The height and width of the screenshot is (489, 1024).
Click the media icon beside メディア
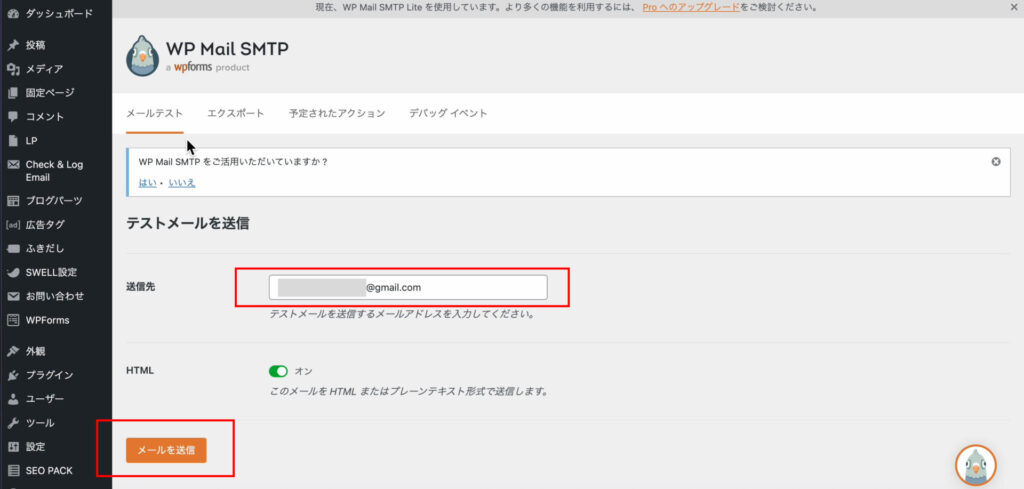tap(13, 69)
